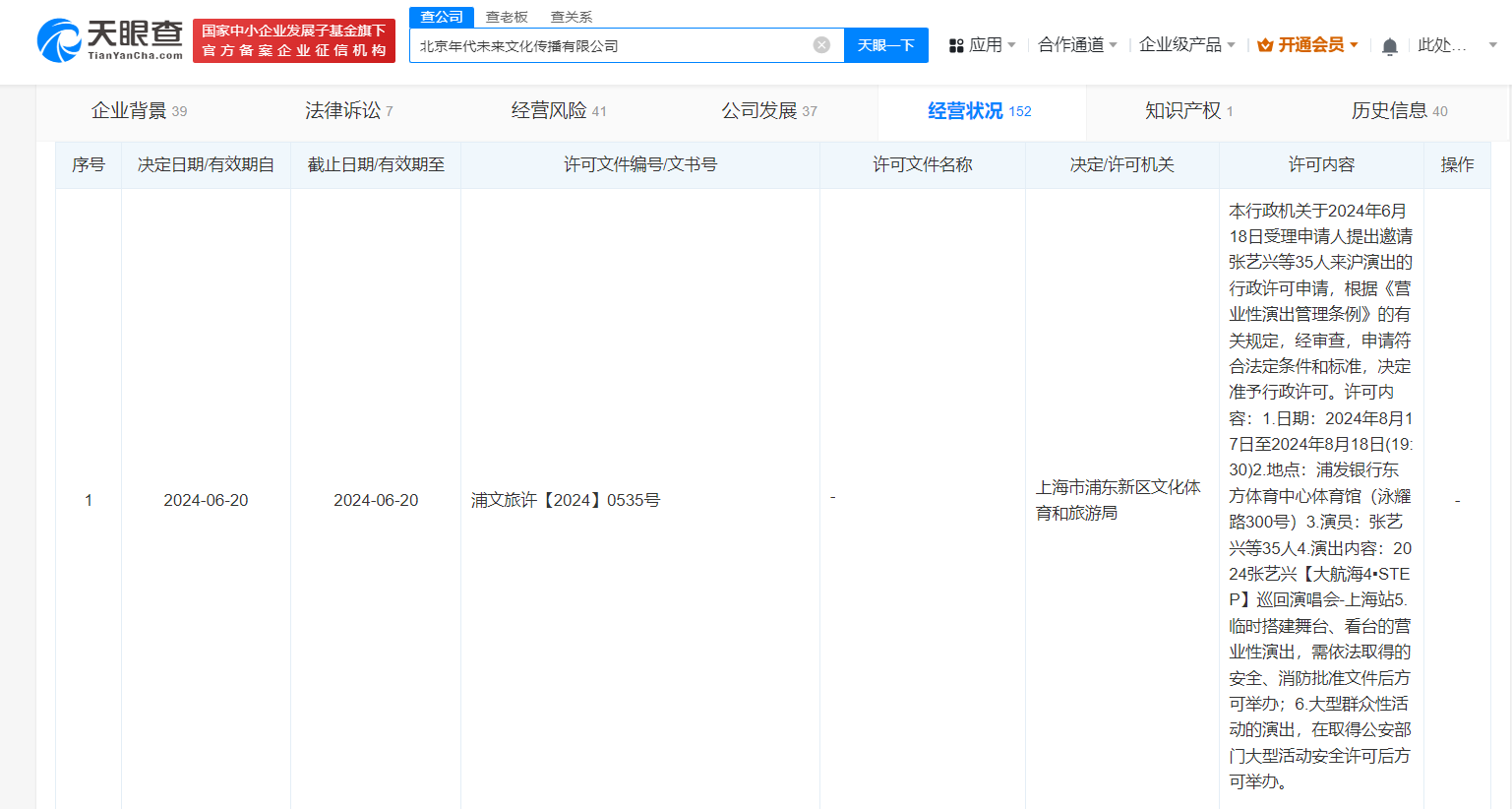Open the 应用 apps grid icon
The height and width of the screenshot is (809, 1512).
tap(956, 44)
